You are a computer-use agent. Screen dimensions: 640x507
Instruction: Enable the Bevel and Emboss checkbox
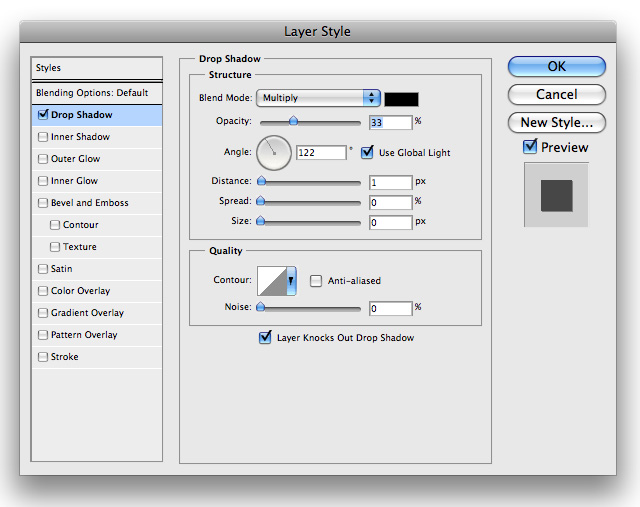tap(42, 203)
